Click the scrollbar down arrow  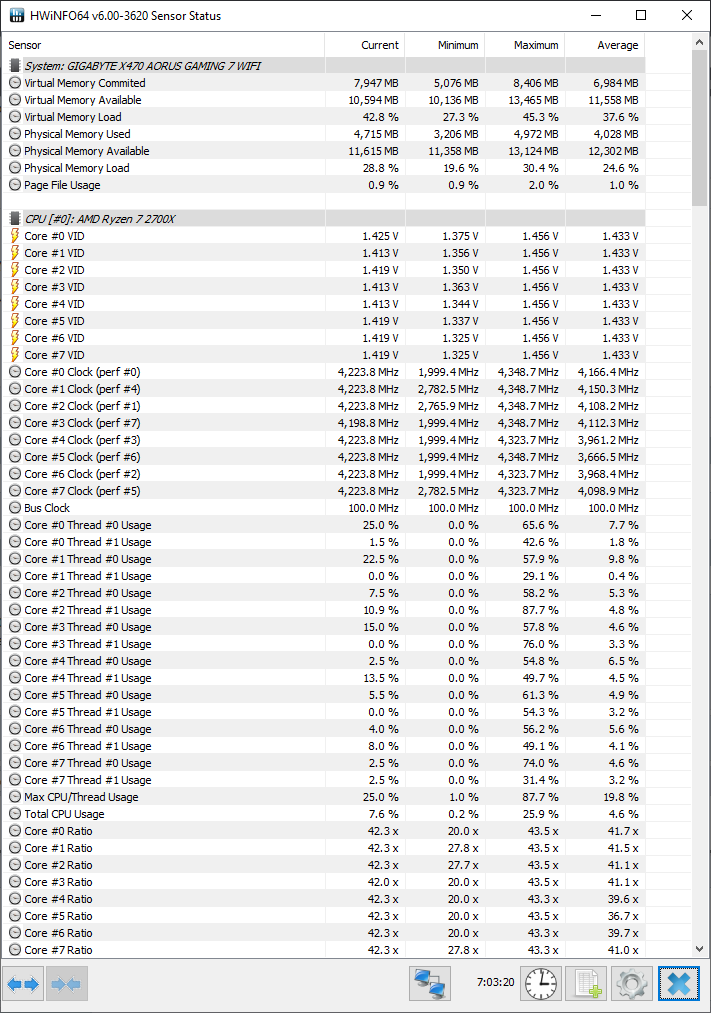[700, 948]
